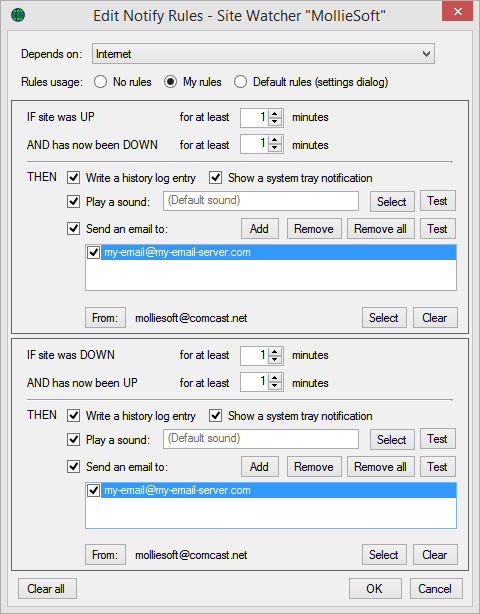The height and width of the screenshot is (614, 480).
Task: Select the 'No rules' radio option
Action: pos(100,82)
